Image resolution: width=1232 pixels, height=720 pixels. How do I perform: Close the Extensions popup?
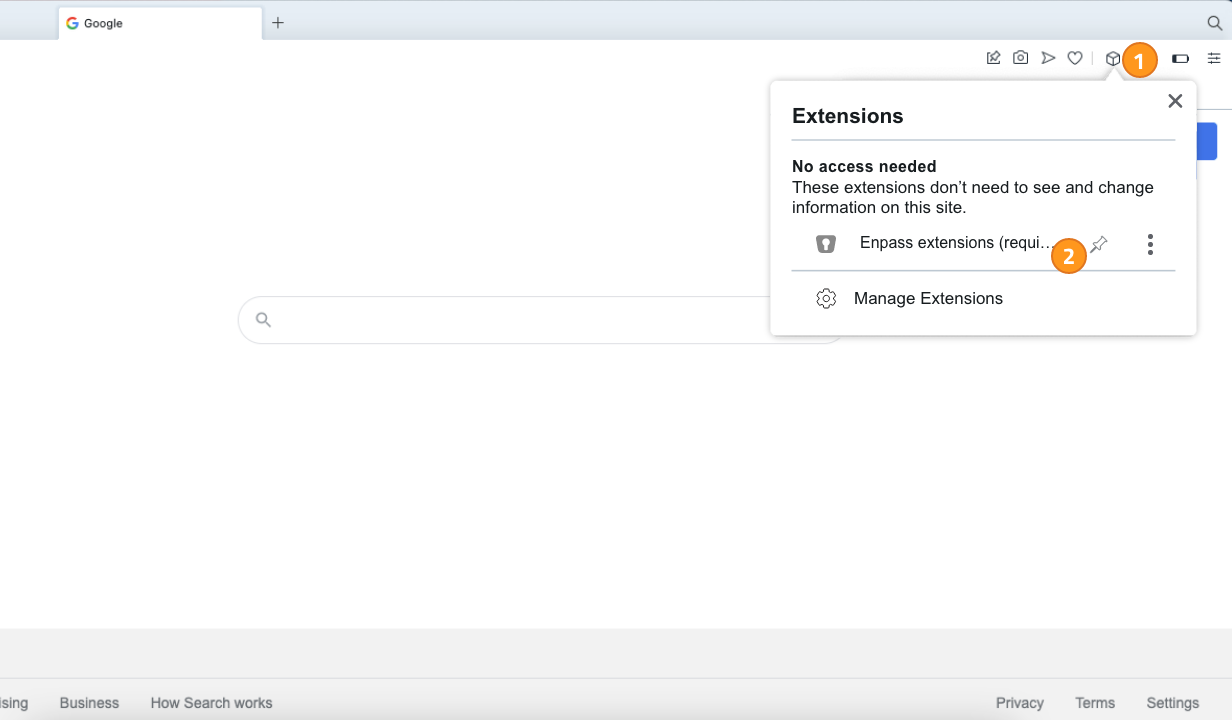click(1175, 100)
